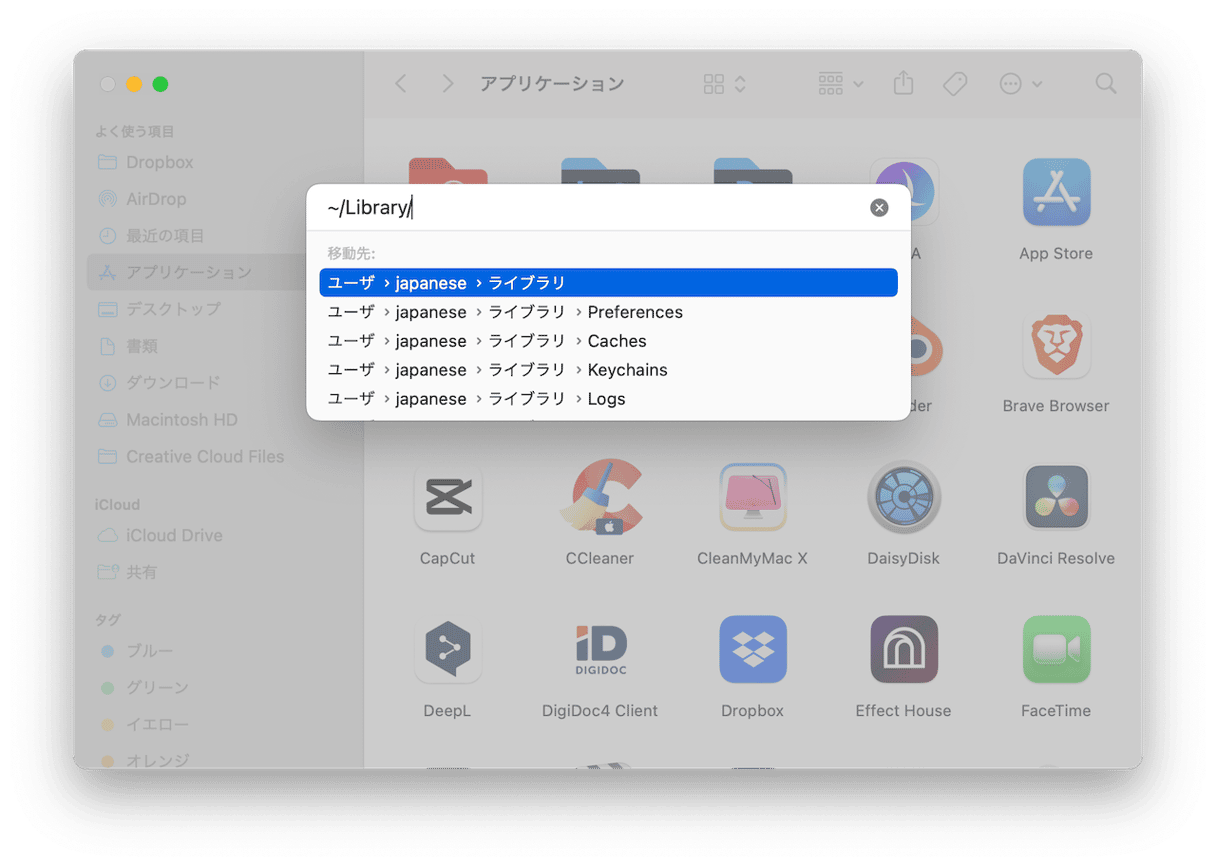Screen dimensions: 1216x866
Task: Choose the ライブラリ › Preferences suggestion
Action: click(x=608, y=312)
